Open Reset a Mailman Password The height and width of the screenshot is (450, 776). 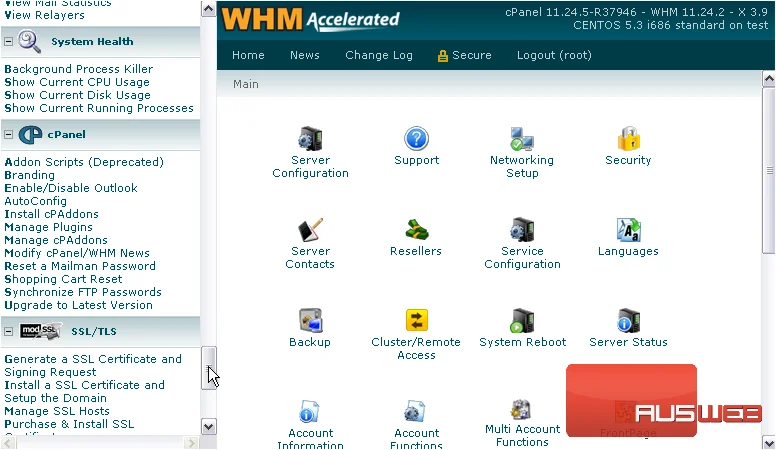[80, 266]
